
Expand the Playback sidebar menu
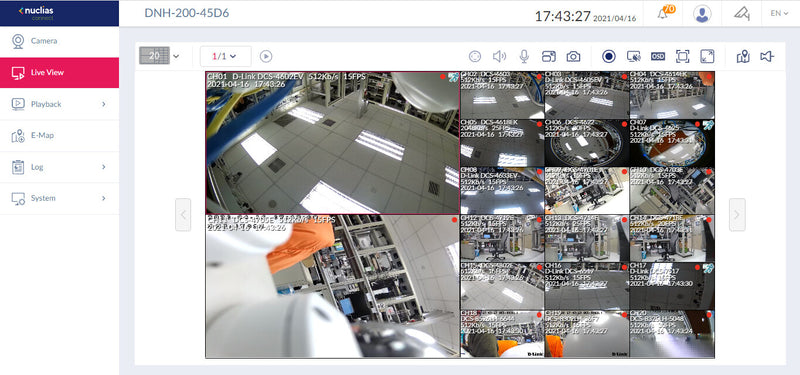59,104
